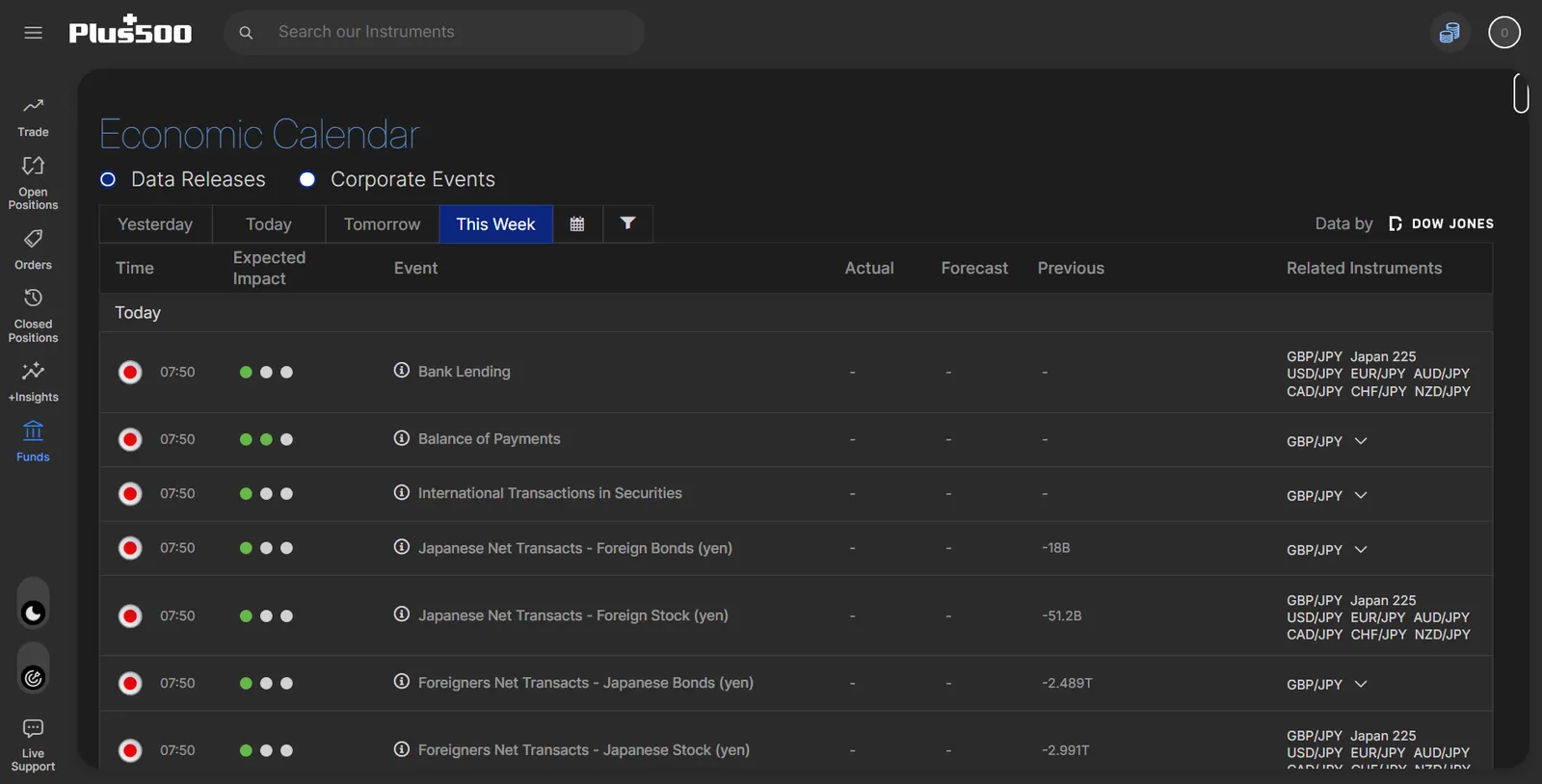Image resolution: width=1542 pixels, height=784 pixels.
Task: Click International Transactions in Securities event name
Action: 550,493
